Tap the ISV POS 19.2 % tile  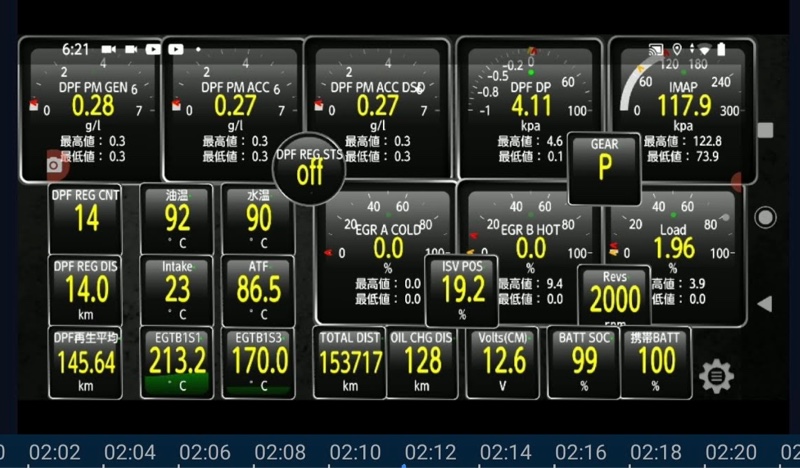462,290
